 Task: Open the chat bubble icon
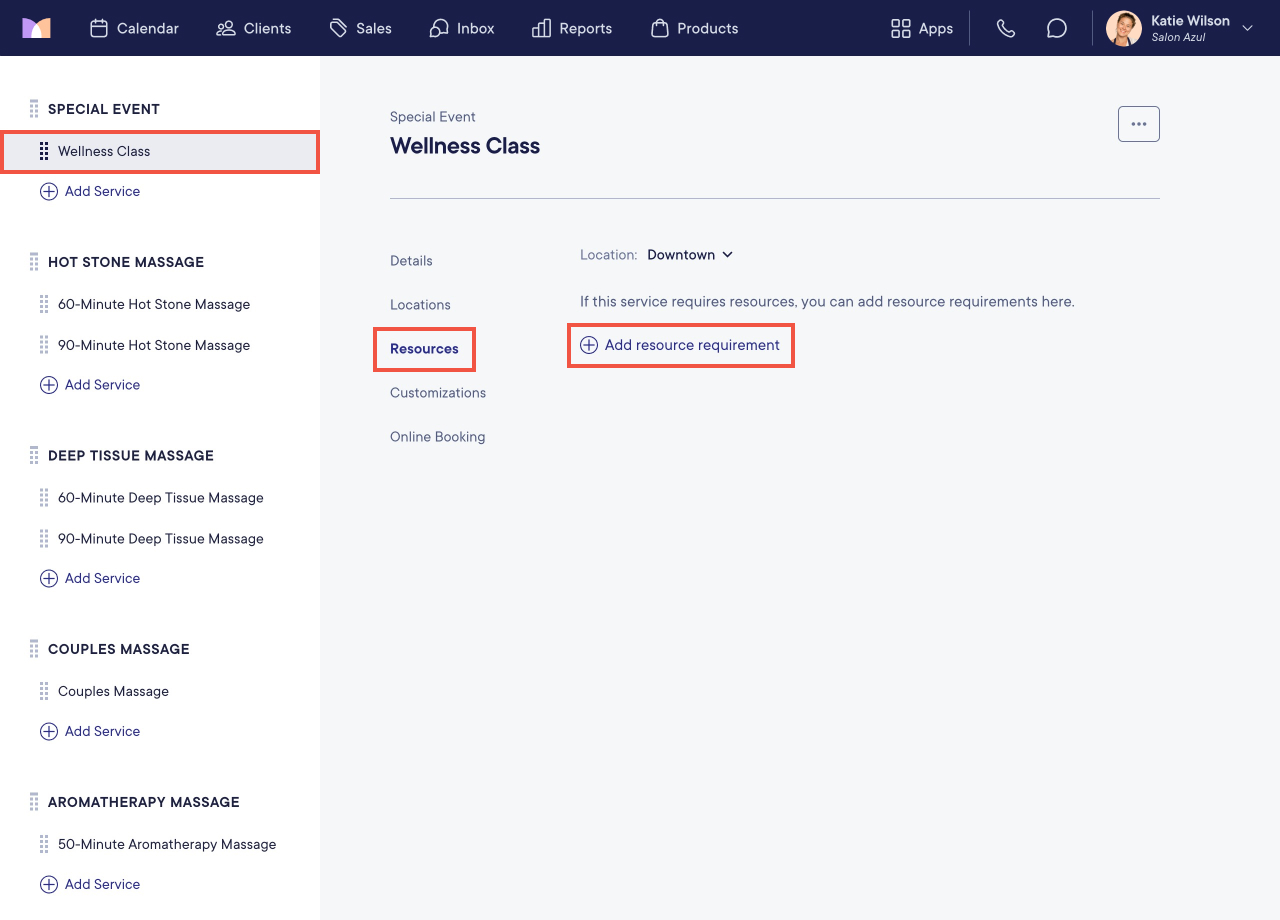click(x=1057, y=28)
